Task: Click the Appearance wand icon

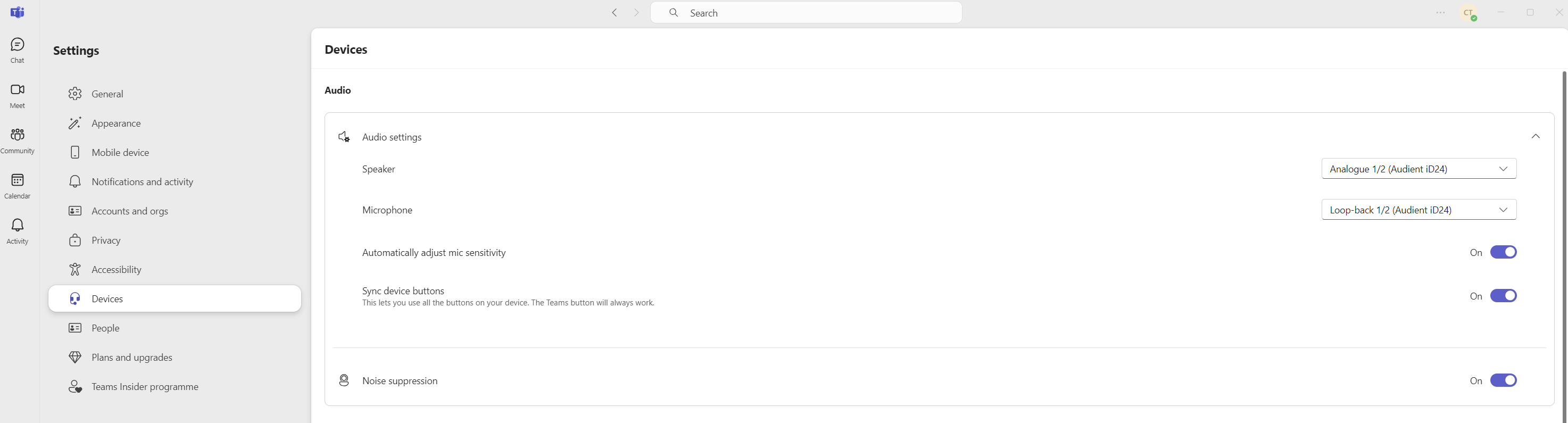Action: (75, 123)
